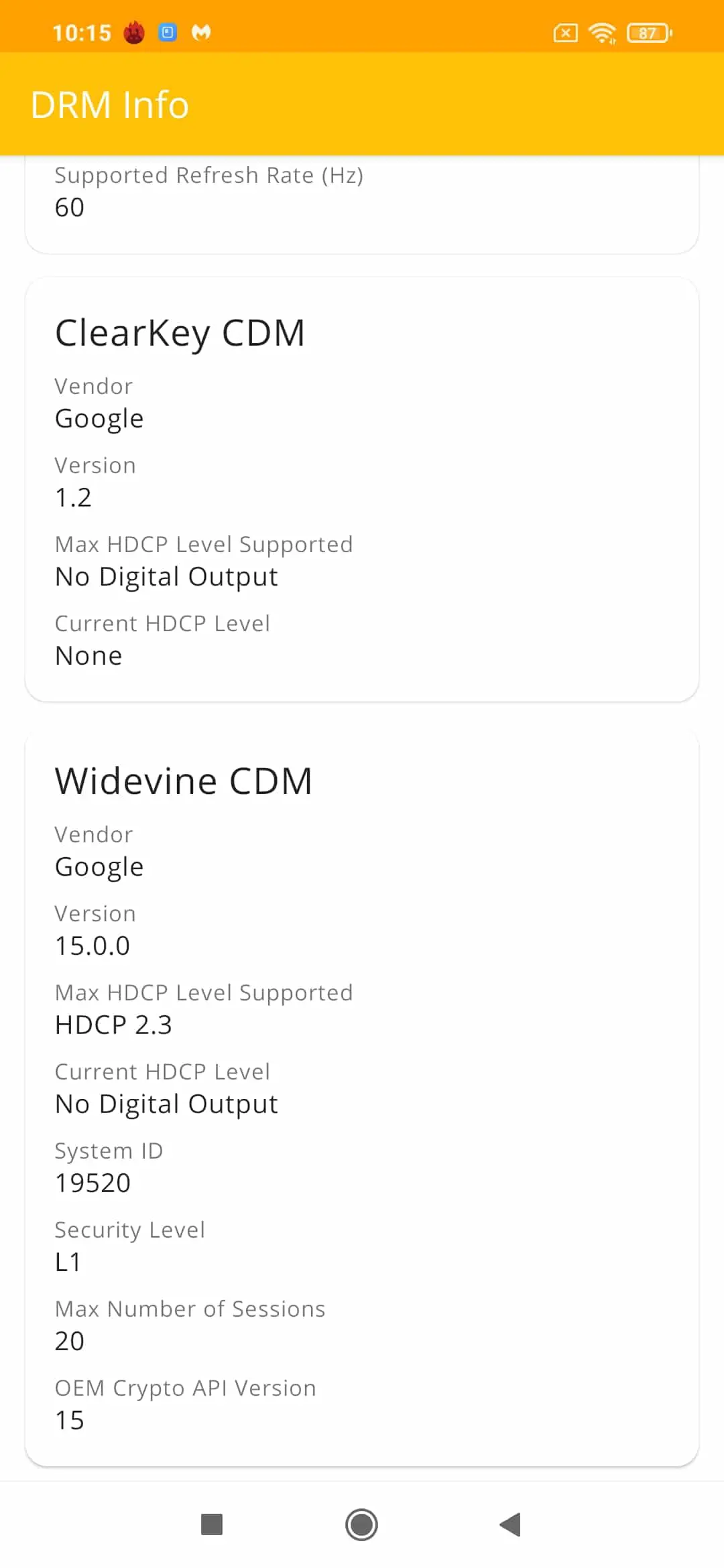The width and height of the screenshot is (724, 1568).
Task: Tap the DRM Info title
Action: [110, 105]
